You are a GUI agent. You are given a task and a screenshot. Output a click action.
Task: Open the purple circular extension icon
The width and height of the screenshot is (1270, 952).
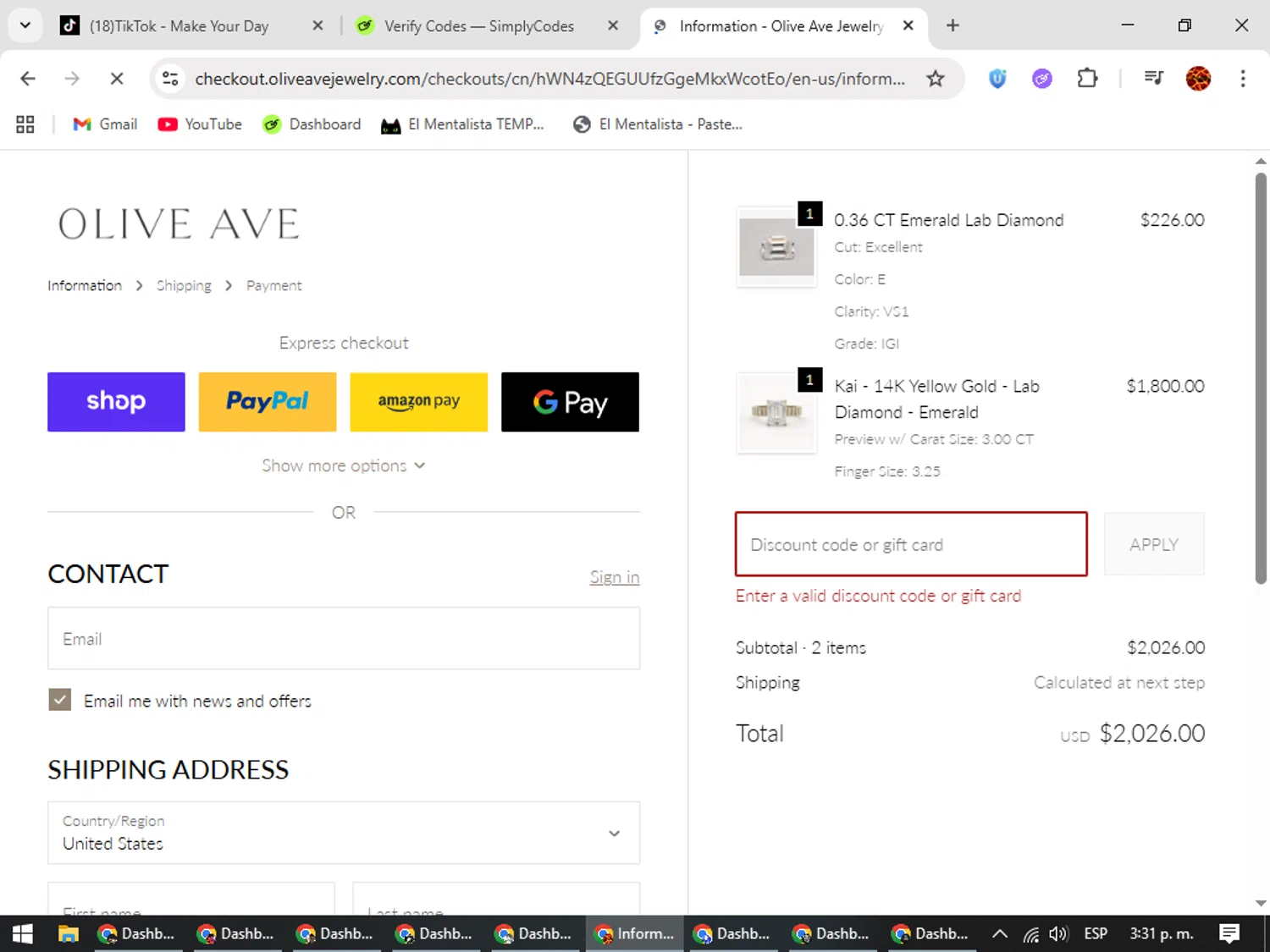coord(1041,79)
